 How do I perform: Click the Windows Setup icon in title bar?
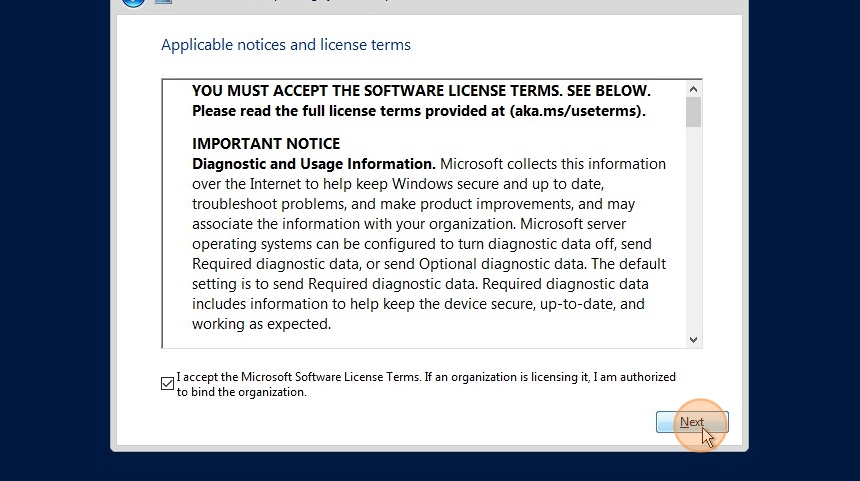coord(163,2)
